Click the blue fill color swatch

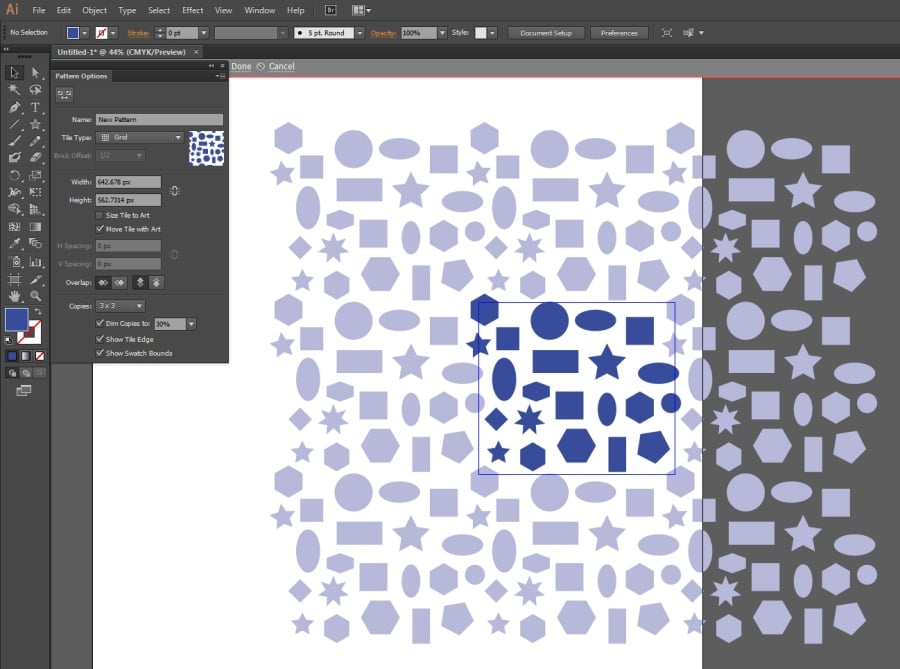click(16, 319)
